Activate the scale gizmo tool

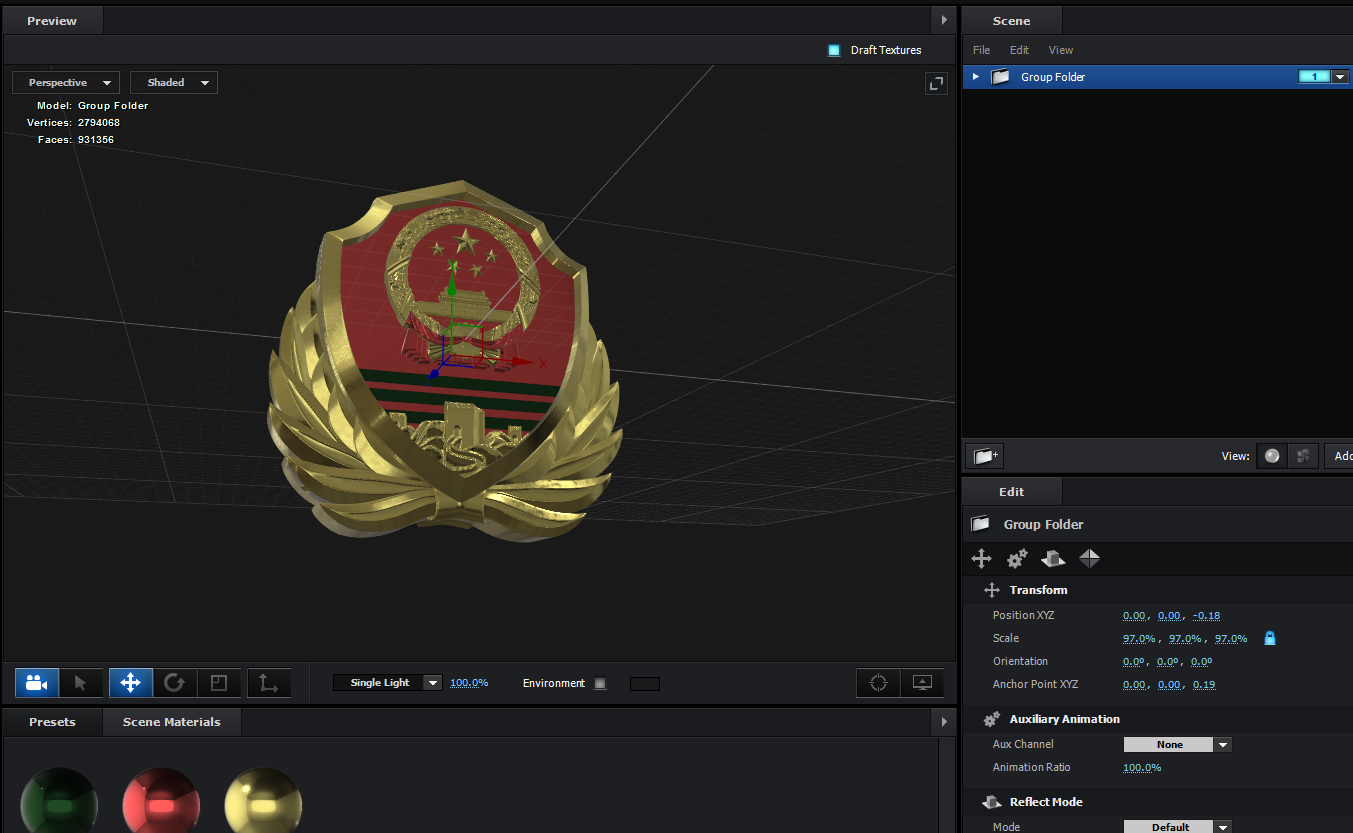pos(218,683)
